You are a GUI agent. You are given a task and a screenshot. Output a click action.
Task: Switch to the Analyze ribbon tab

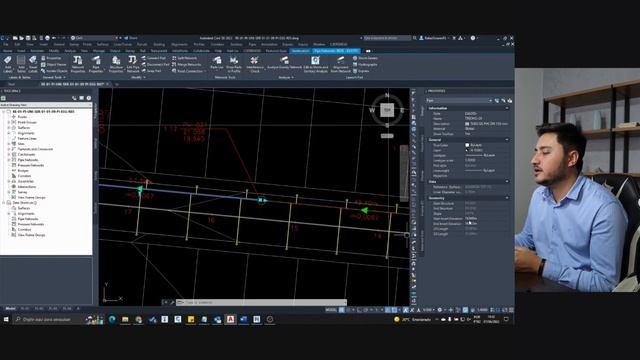coord(70,51)
